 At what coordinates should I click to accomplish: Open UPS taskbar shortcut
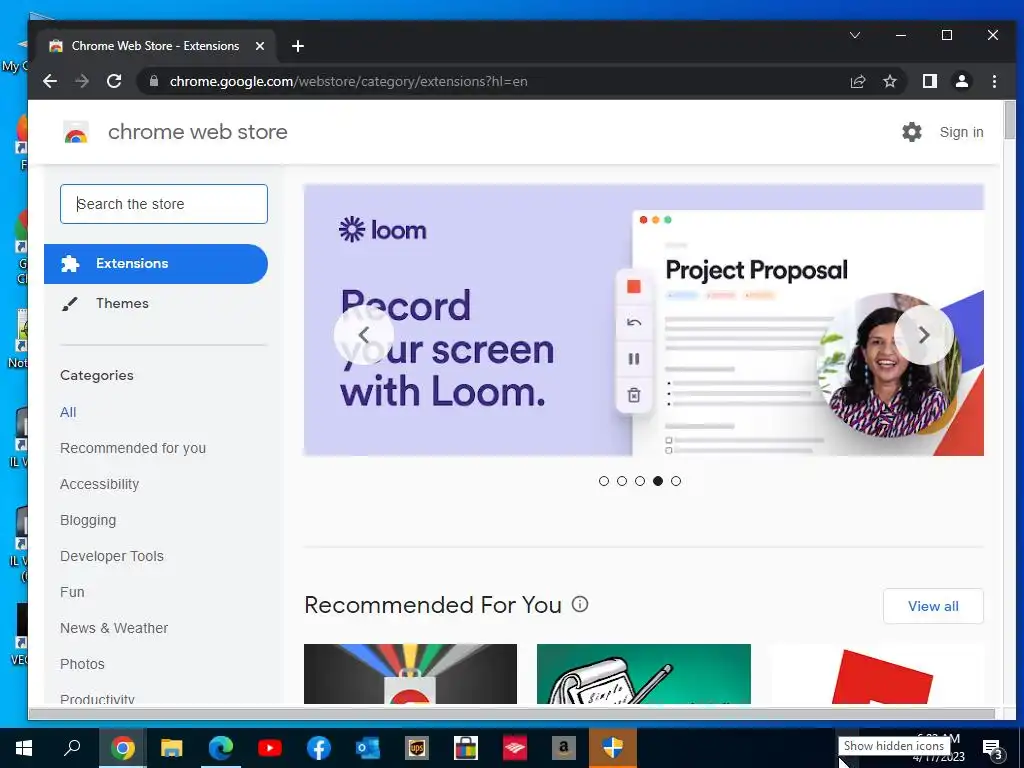(x=417, y=748)
